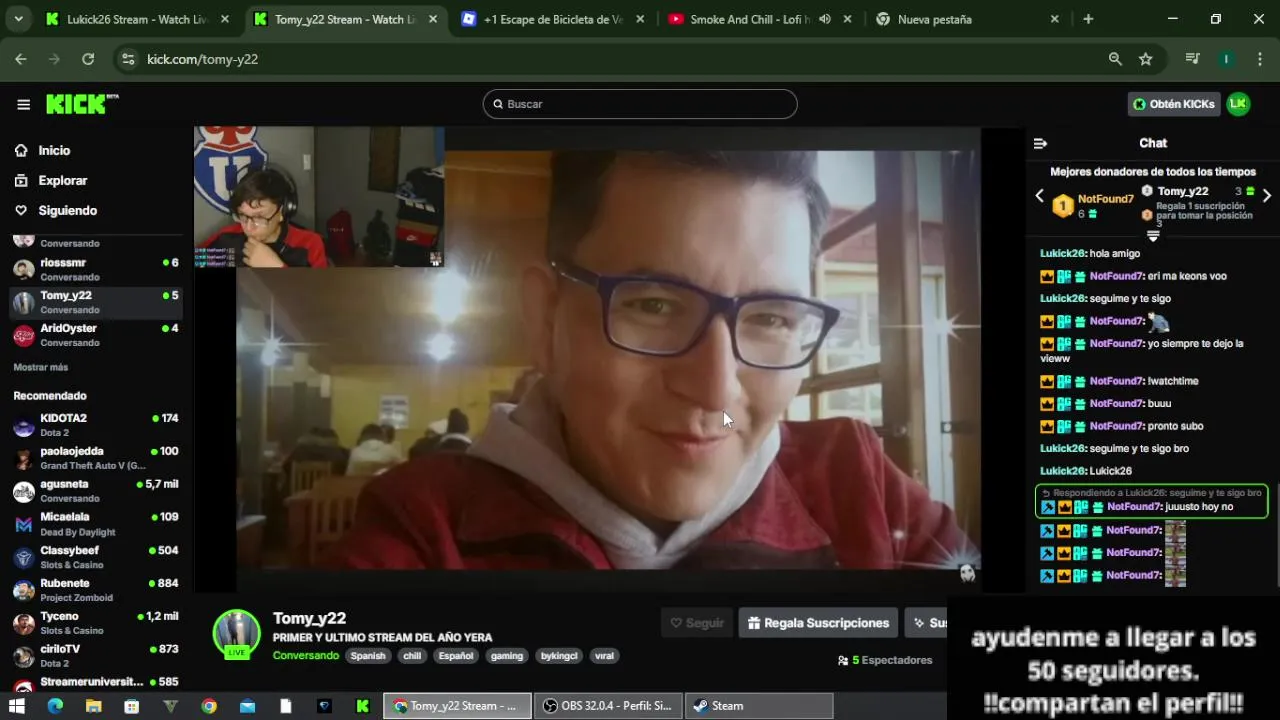Click the Seguir follow button

click(x=697, y=623)
